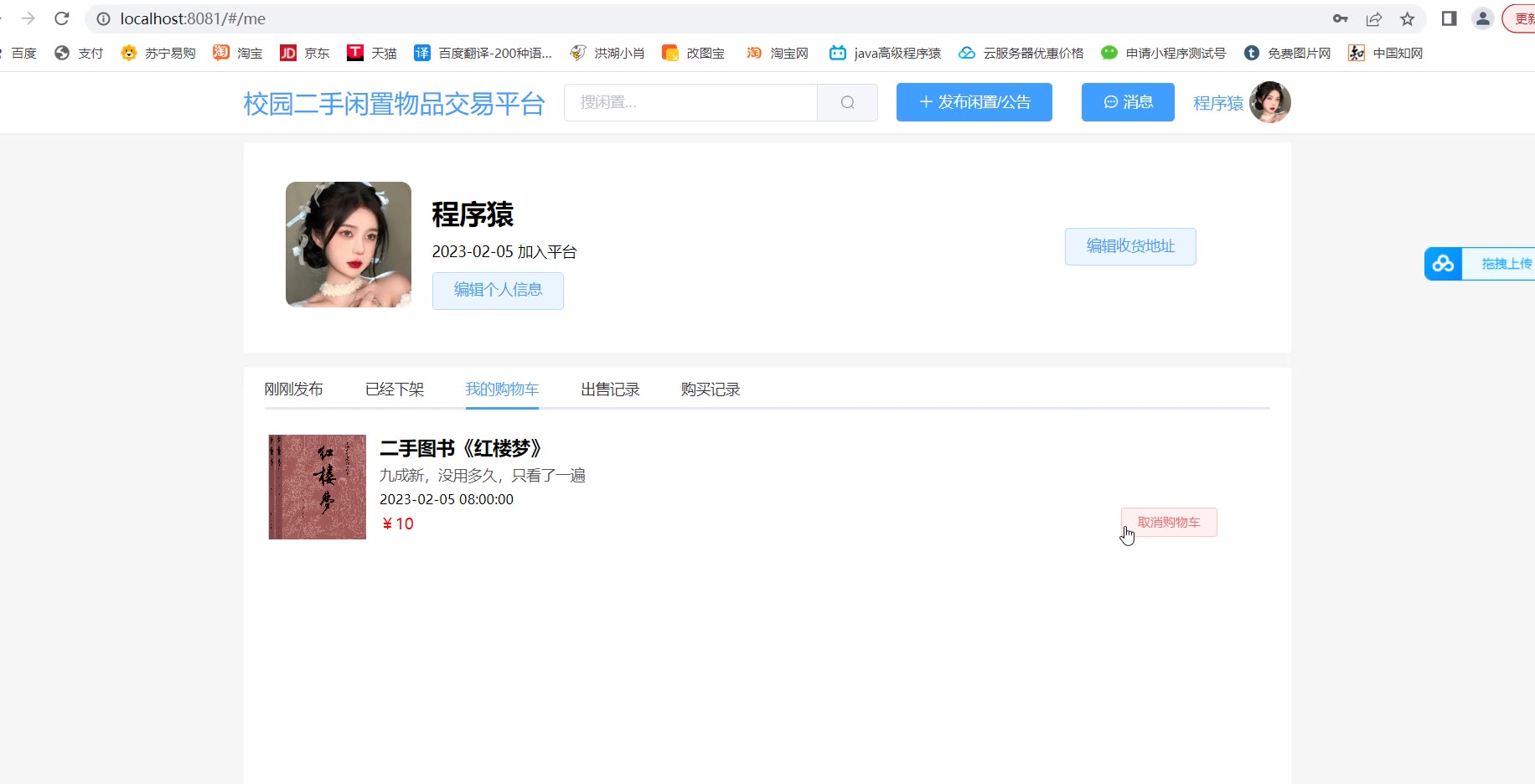
Task: Open the 改图宝 bookmark
Action: [693, 53]
